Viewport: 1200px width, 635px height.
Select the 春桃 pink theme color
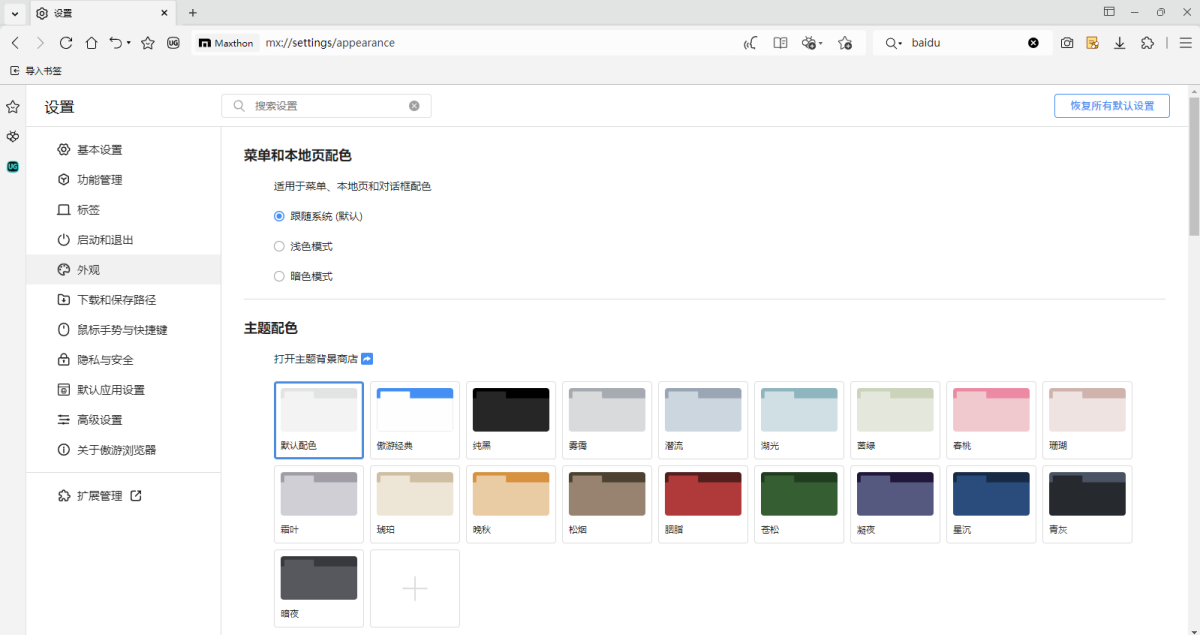[x=991, y=420]
